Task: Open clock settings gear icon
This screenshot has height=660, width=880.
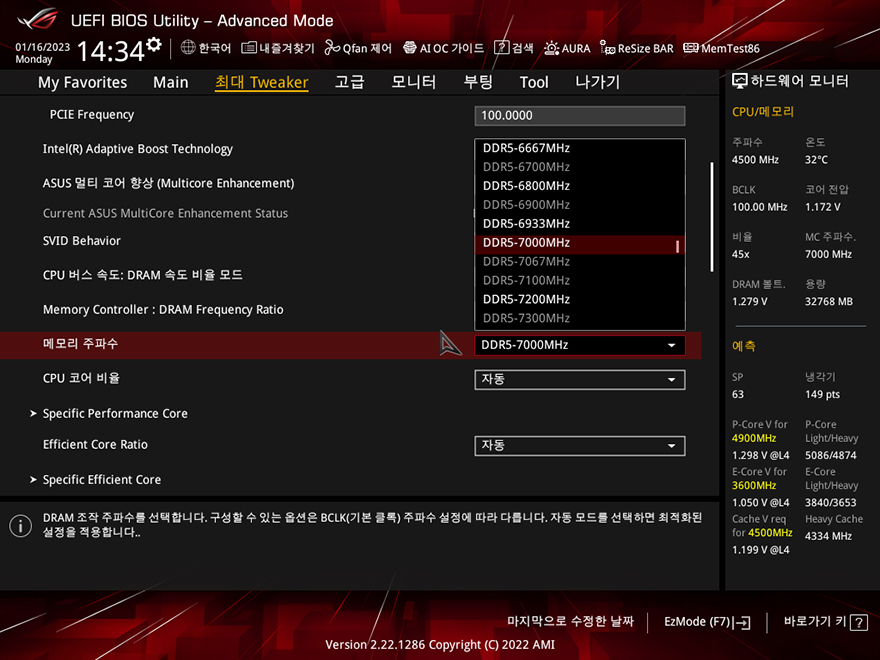Action: coord(153,45)
